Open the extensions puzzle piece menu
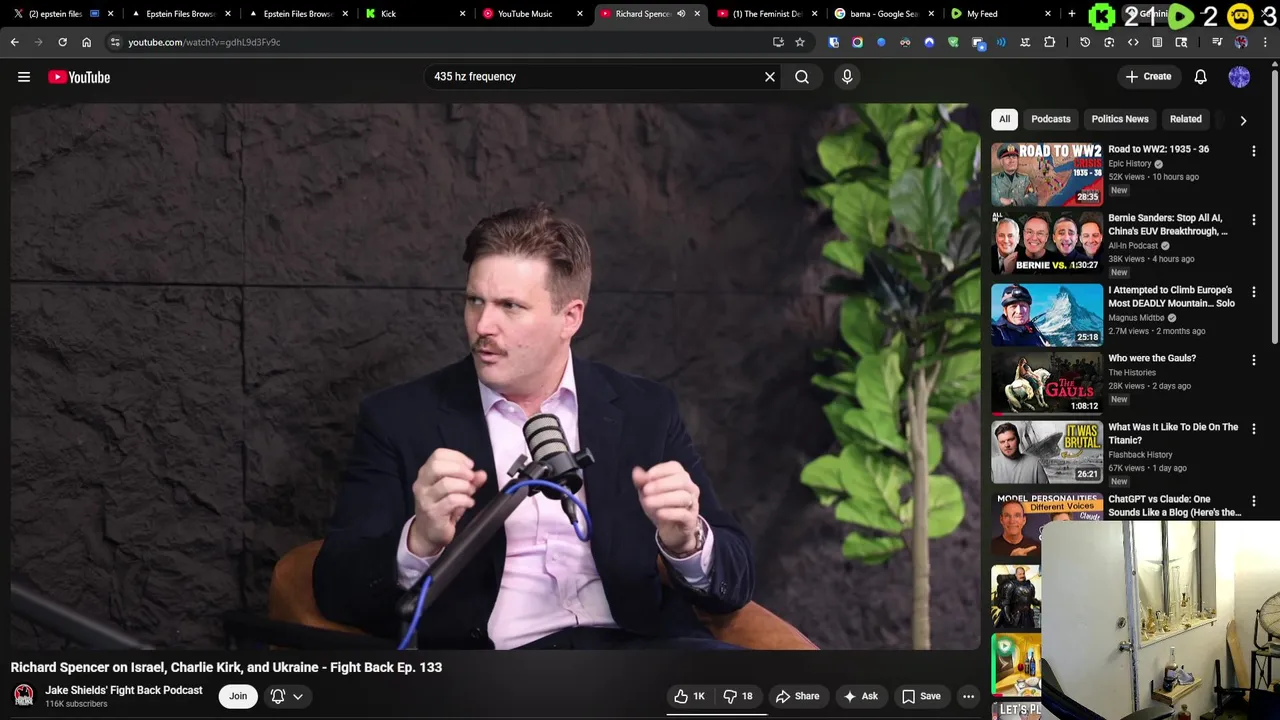Screen dimensions: 1280x720 (1049, 42)
